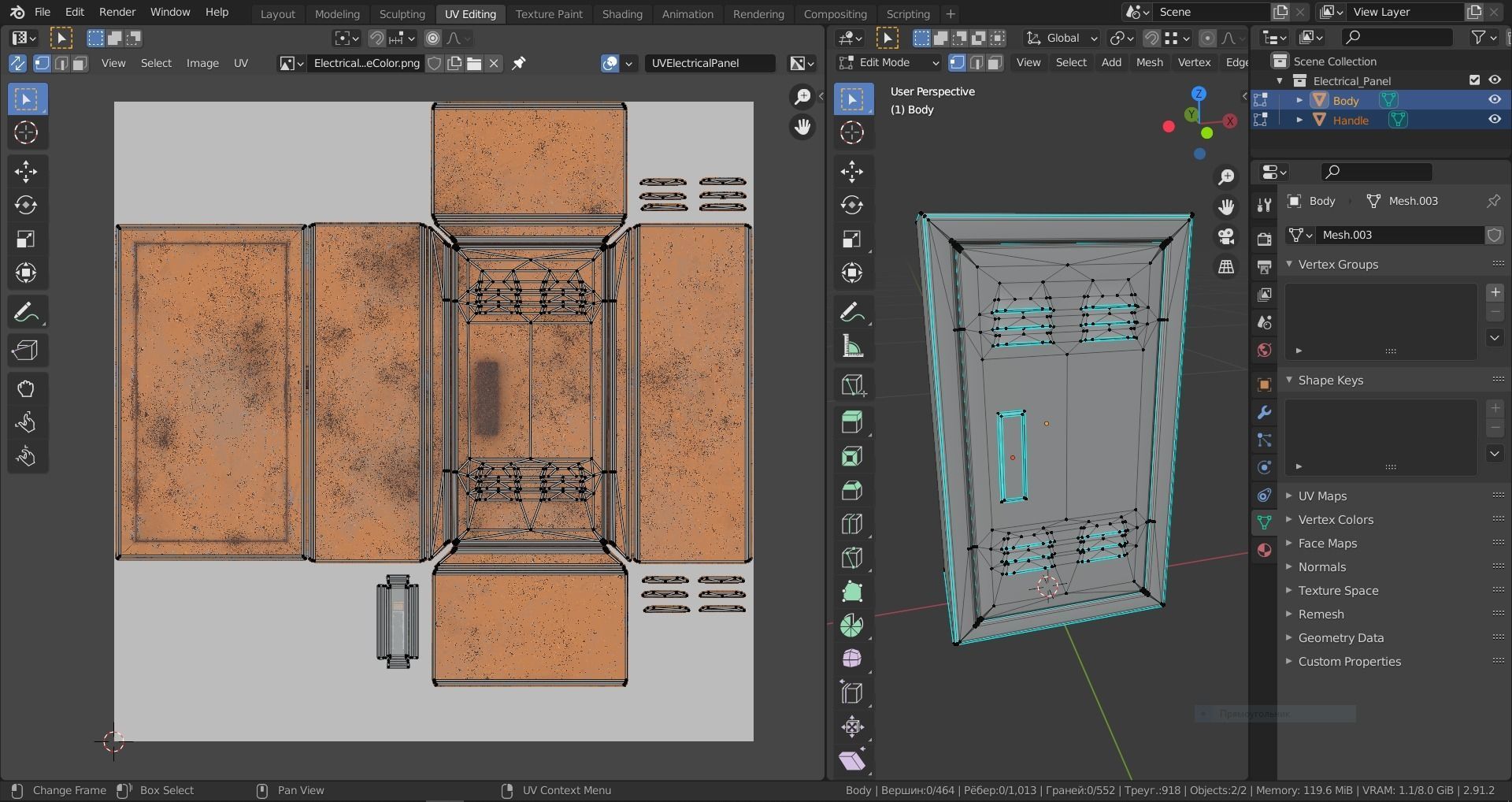Click the Measure tool in viewport
The image size is (1512, 802).
coord(851,347)
